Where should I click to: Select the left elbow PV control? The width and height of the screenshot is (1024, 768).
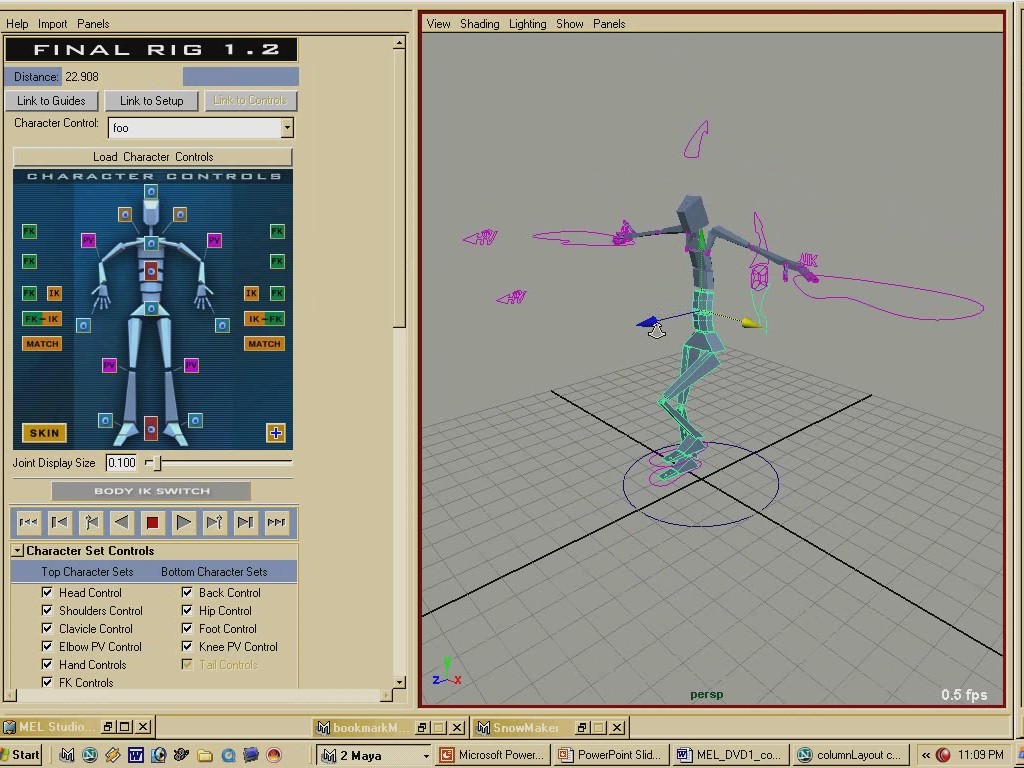[88, 241]
